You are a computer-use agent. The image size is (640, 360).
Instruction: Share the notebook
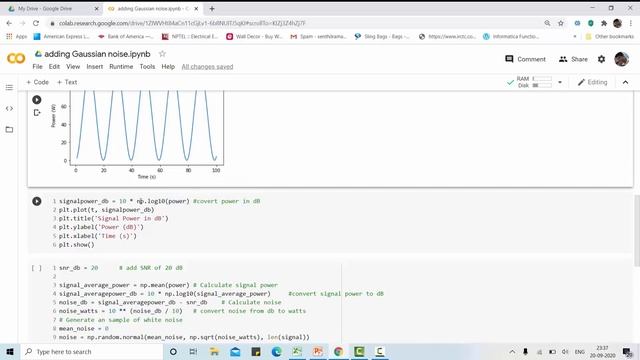coord(573,59)
